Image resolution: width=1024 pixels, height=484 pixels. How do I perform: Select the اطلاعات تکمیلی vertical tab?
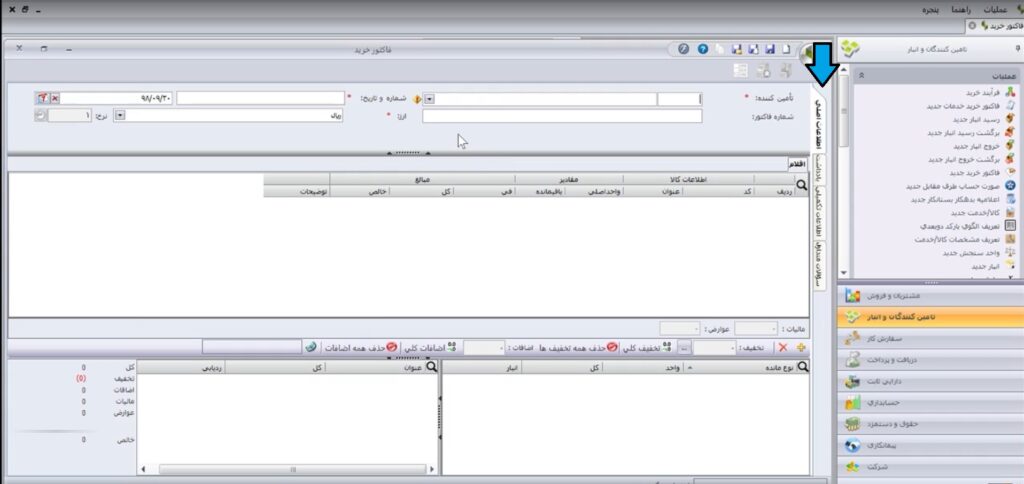(x=818, y=212)
